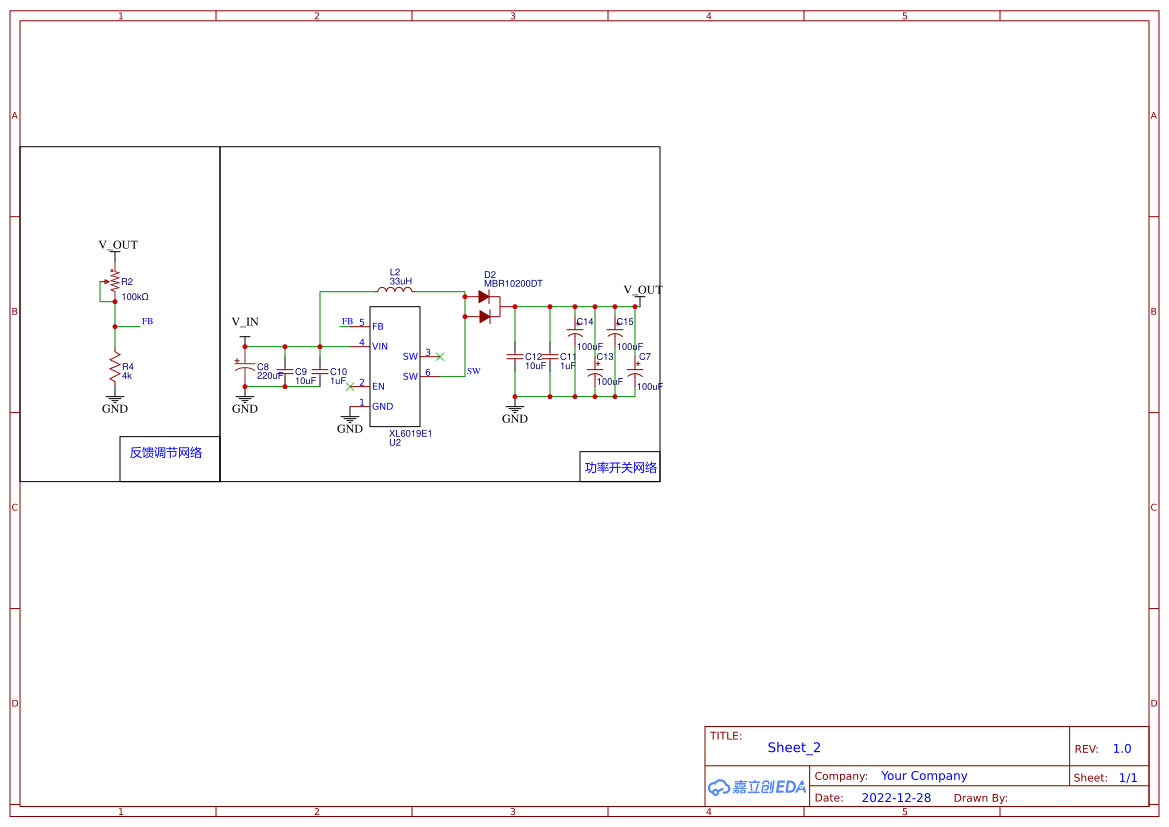
Task: Select the R2 100kΩ potentiometer symbol
Action: [115, 284]
